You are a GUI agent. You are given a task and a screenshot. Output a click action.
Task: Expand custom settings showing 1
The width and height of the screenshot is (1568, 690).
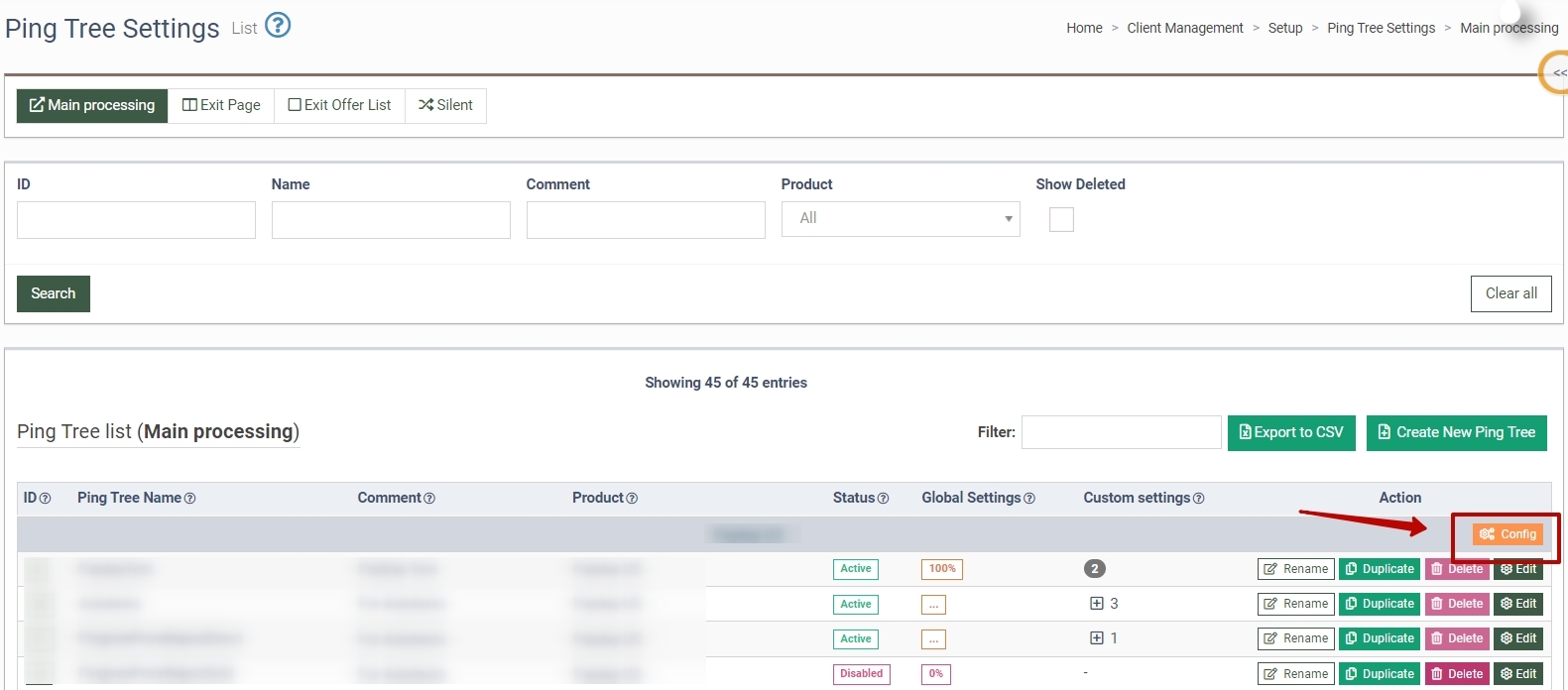coord(1097,637)
